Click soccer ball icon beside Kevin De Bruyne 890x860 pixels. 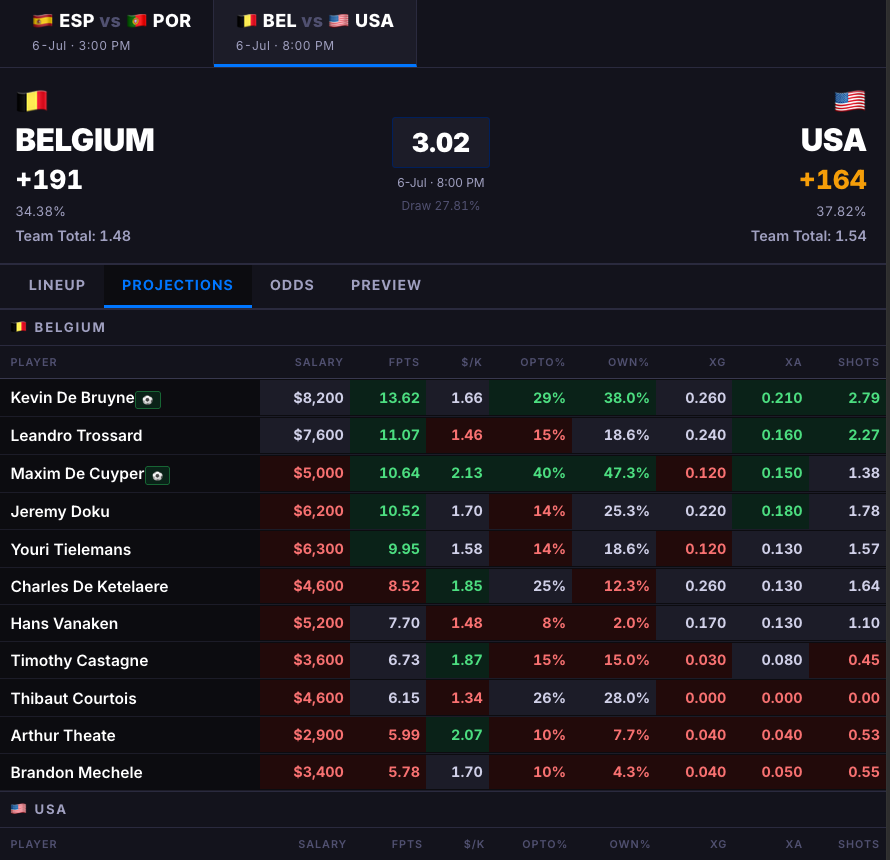pyautogui.click(x=148, y=400)
